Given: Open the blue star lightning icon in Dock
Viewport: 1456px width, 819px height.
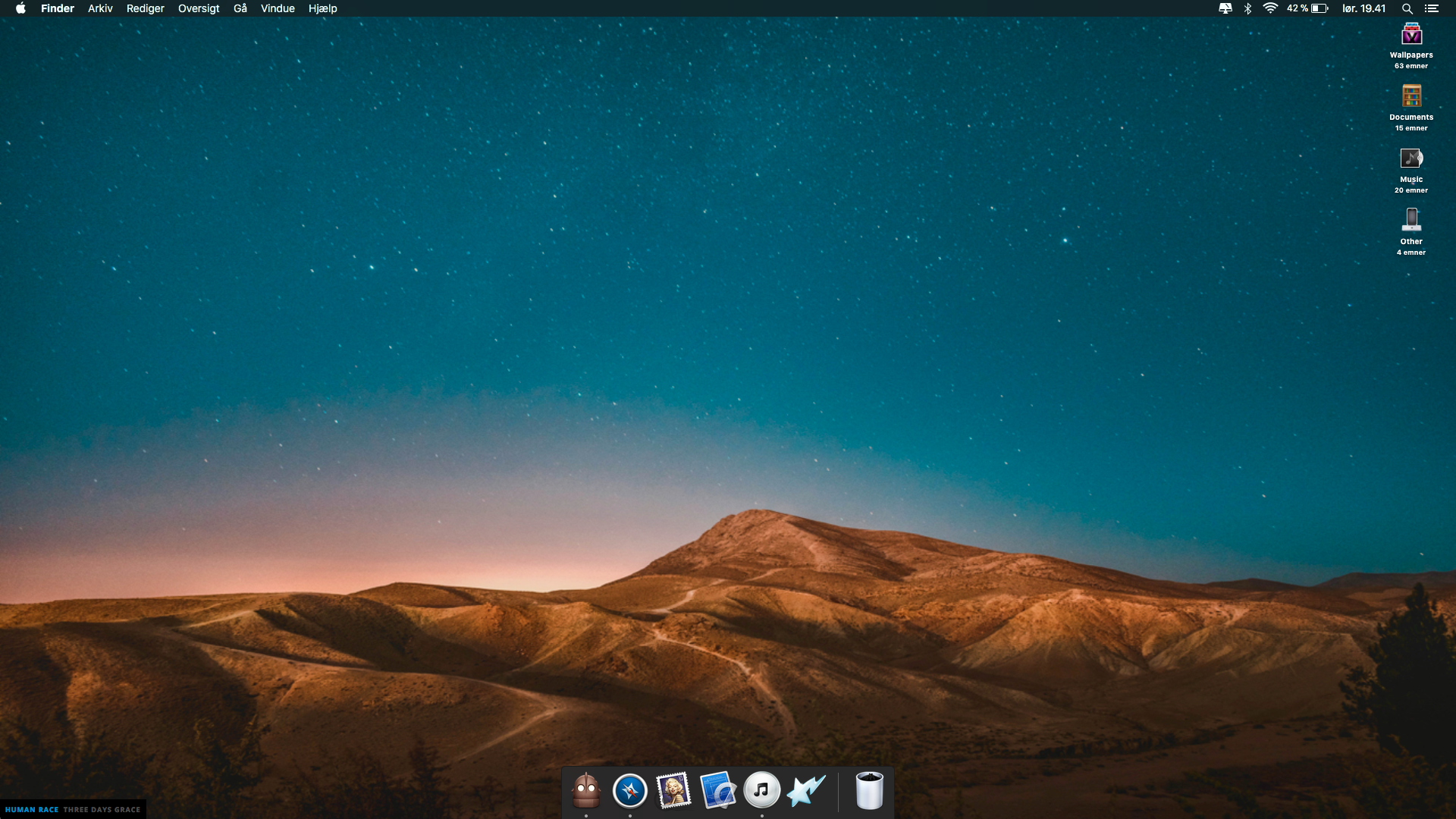Looking at the screenshot, I should [806, 791].
